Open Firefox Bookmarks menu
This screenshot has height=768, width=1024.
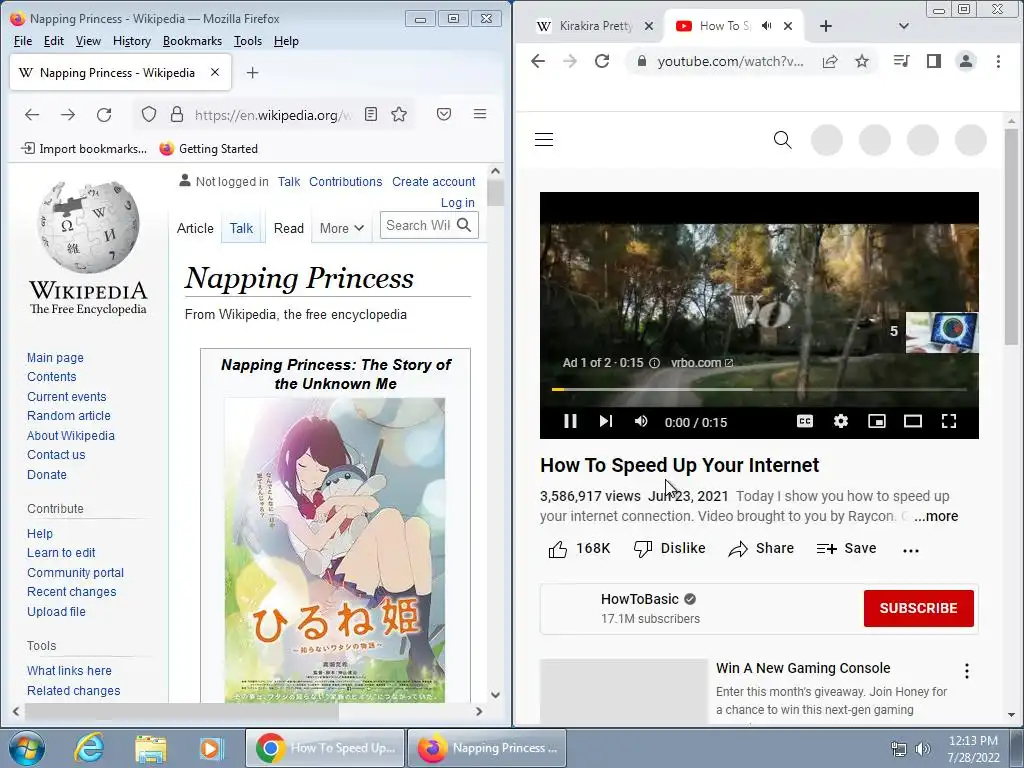(x=192, y=41)
